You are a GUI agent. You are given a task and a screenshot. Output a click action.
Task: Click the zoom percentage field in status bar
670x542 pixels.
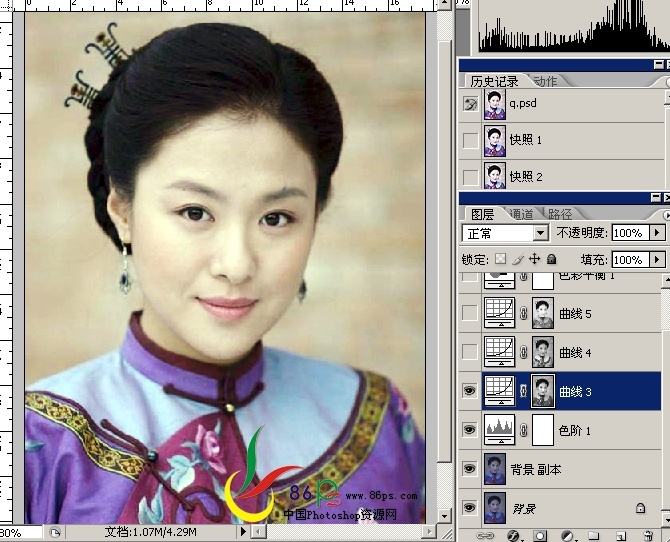[19, 533]
